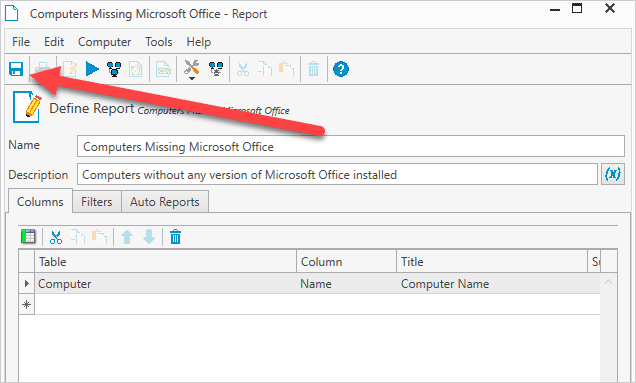This screenshot has height=383, width=636.
Task: Click the Description input field
Action: [x=337, y=174]
